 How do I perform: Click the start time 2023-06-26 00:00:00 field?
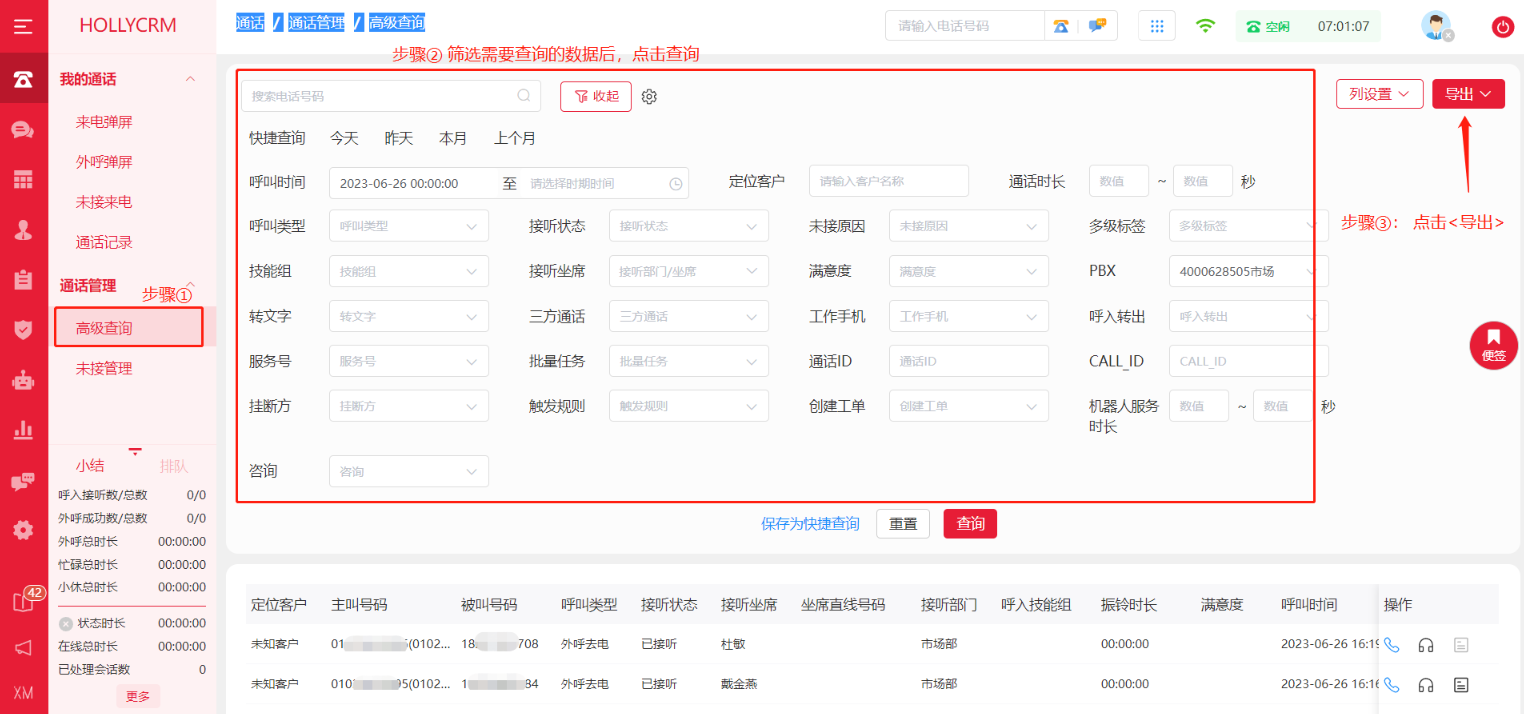pos(414,184)
